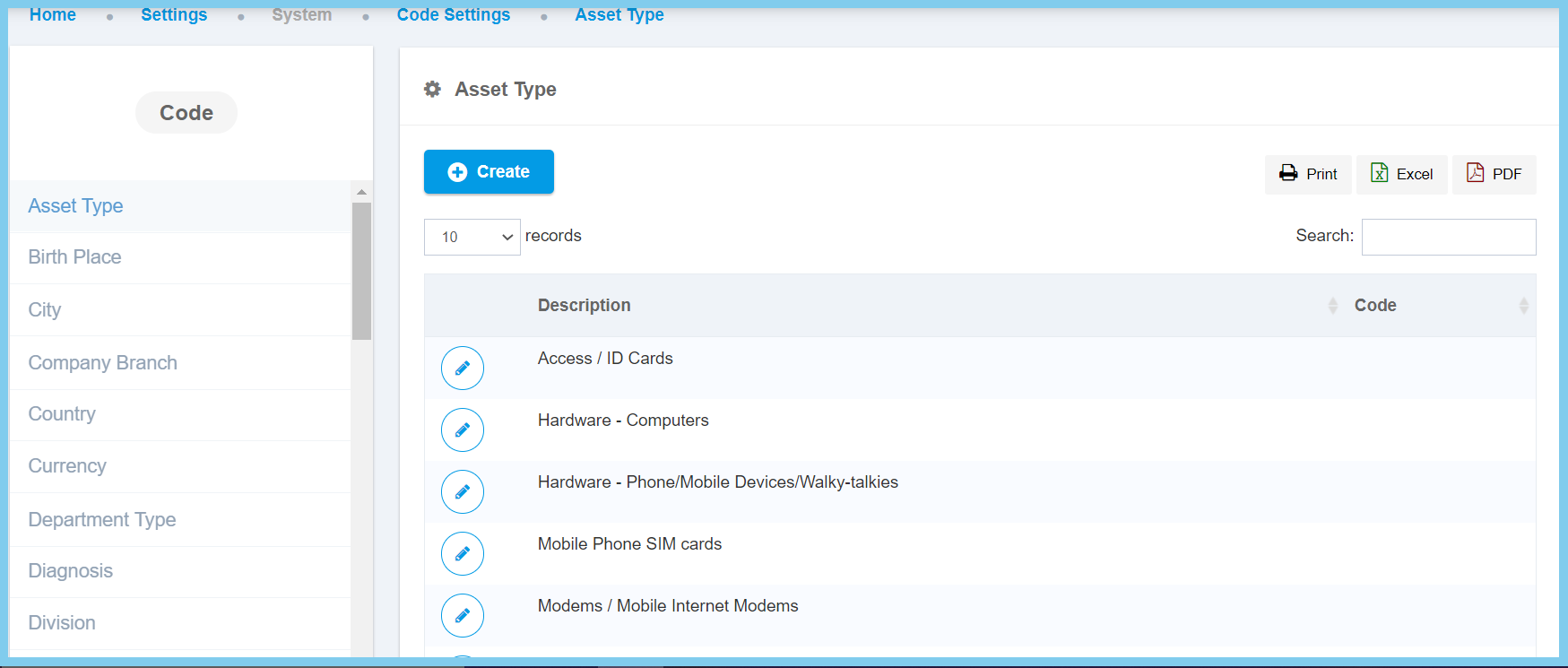Open Company Branch code list

tap(103, 363)
